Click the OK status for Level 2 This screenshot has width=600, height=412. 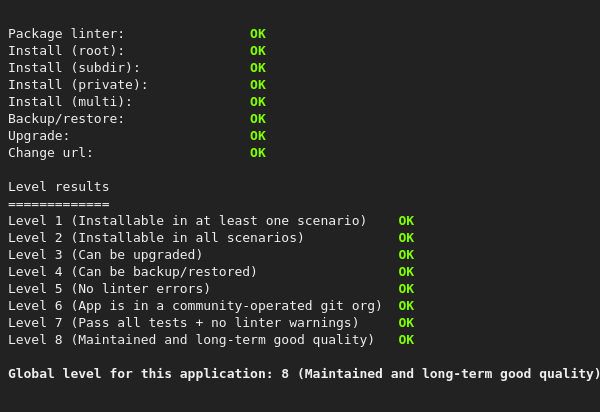pos(406,238)
